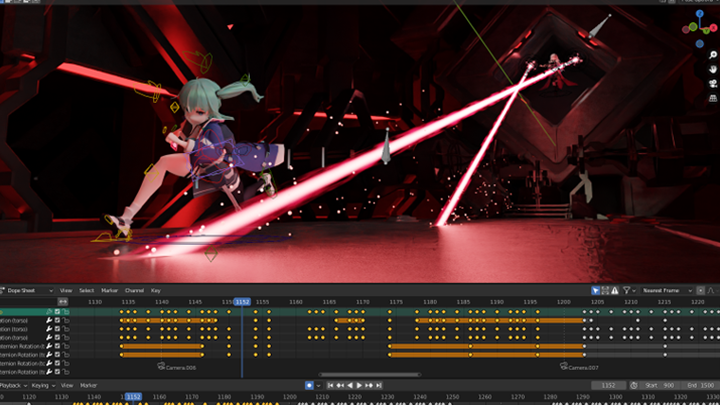Image resolution: width=720 pixels, height=405 pixels.
Task: Open auto keyframing options dropdown arrow
Action: coord(318,386)
